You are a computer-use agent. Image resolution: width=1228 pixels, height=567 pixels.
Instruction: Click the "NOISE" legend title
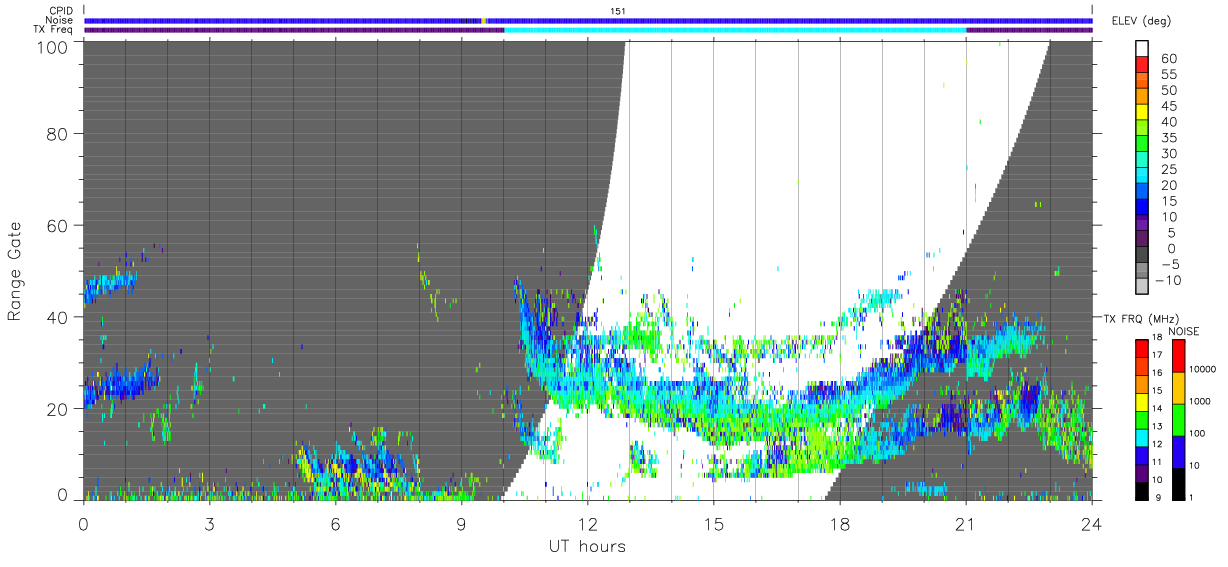(1185, 331)
